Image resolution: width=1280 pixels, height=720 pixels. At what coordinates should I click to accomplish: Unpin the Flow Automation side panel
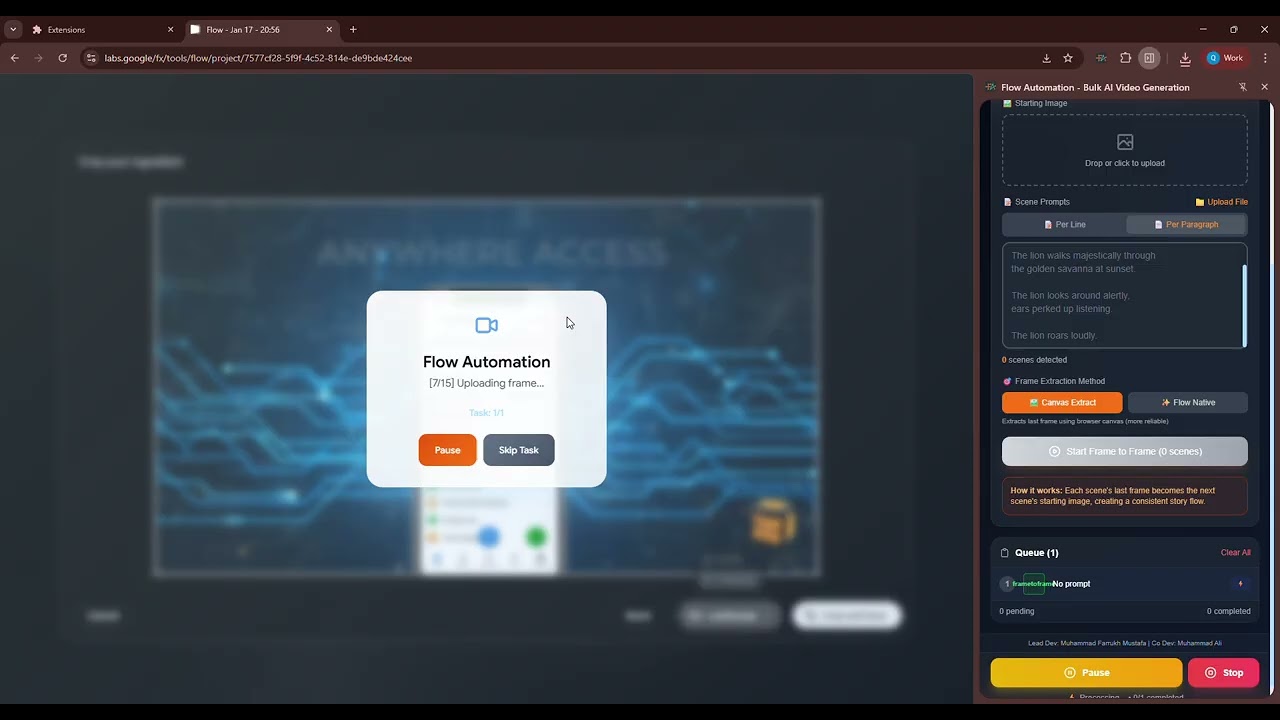pos(1243,87)
